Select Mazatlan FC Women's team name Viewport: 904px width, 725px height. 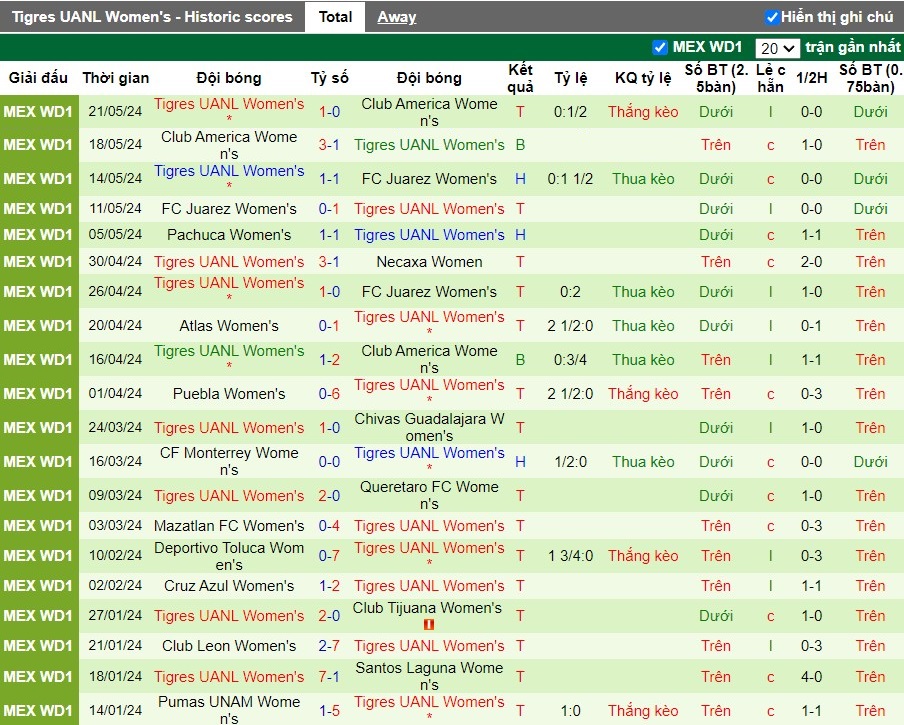pyautogui.click(x=229, y=526)
